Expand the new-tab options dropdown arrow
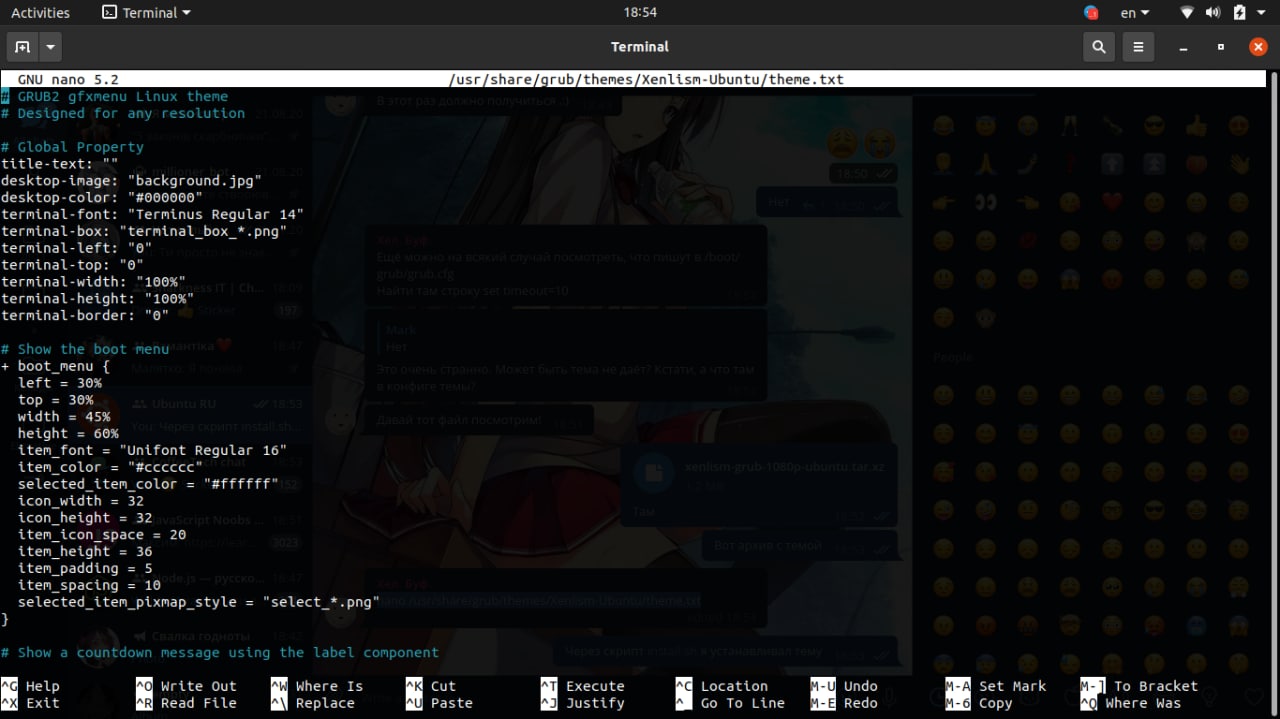1280x719 pixels. (x=50, y=47)
